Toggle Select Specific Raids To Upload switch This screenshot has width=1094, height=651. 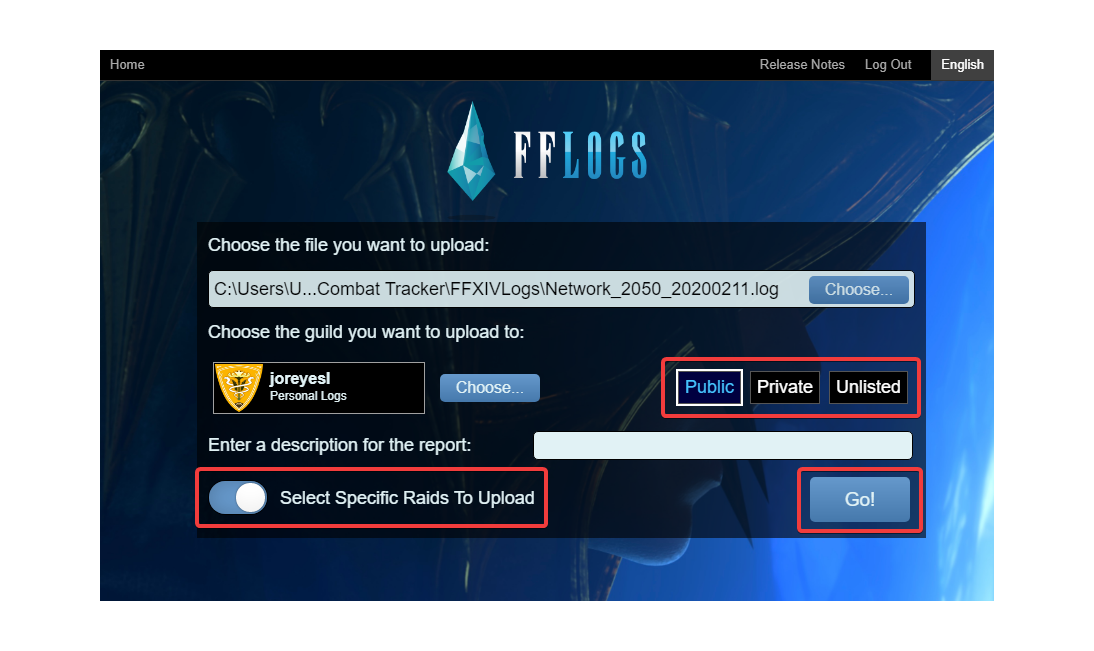(x=238, y=498)
